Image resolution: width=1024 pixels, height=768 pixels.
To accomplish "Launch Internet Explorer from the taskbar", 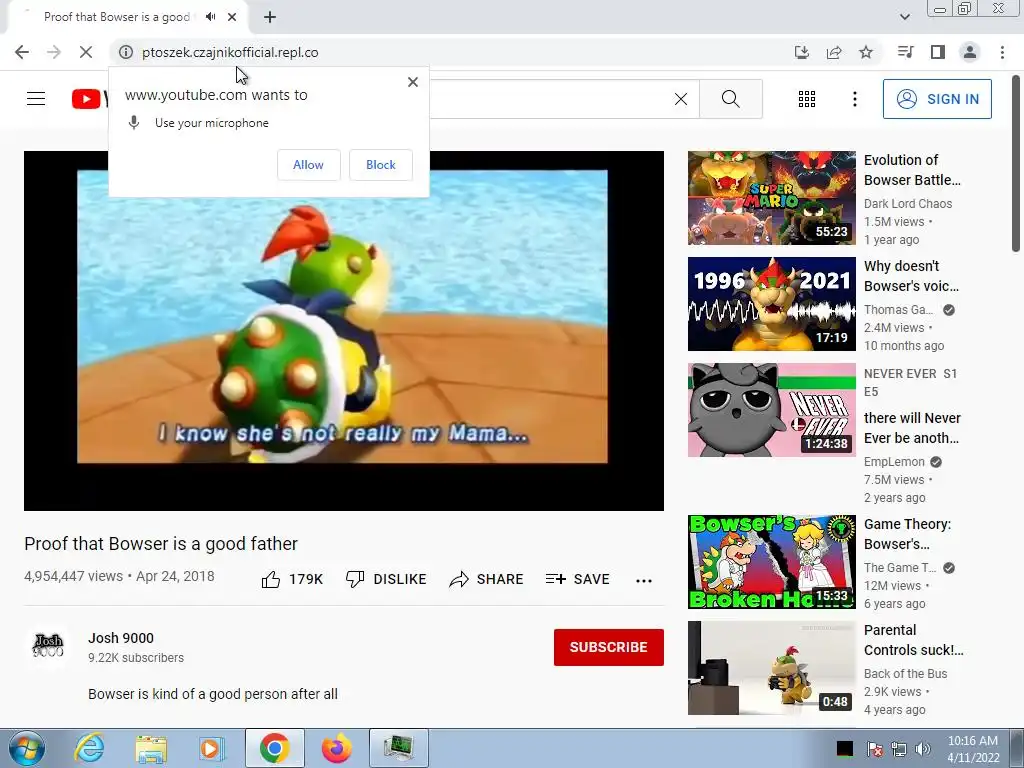I will coord(89,748).
